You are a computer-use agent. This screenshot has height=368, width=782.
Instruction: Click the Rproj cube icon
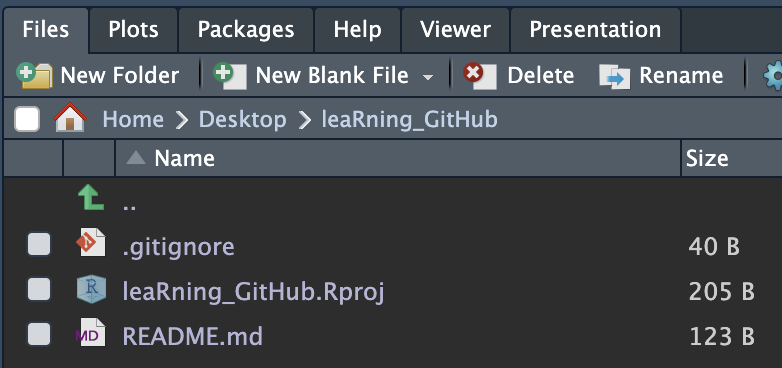point(91,289)
